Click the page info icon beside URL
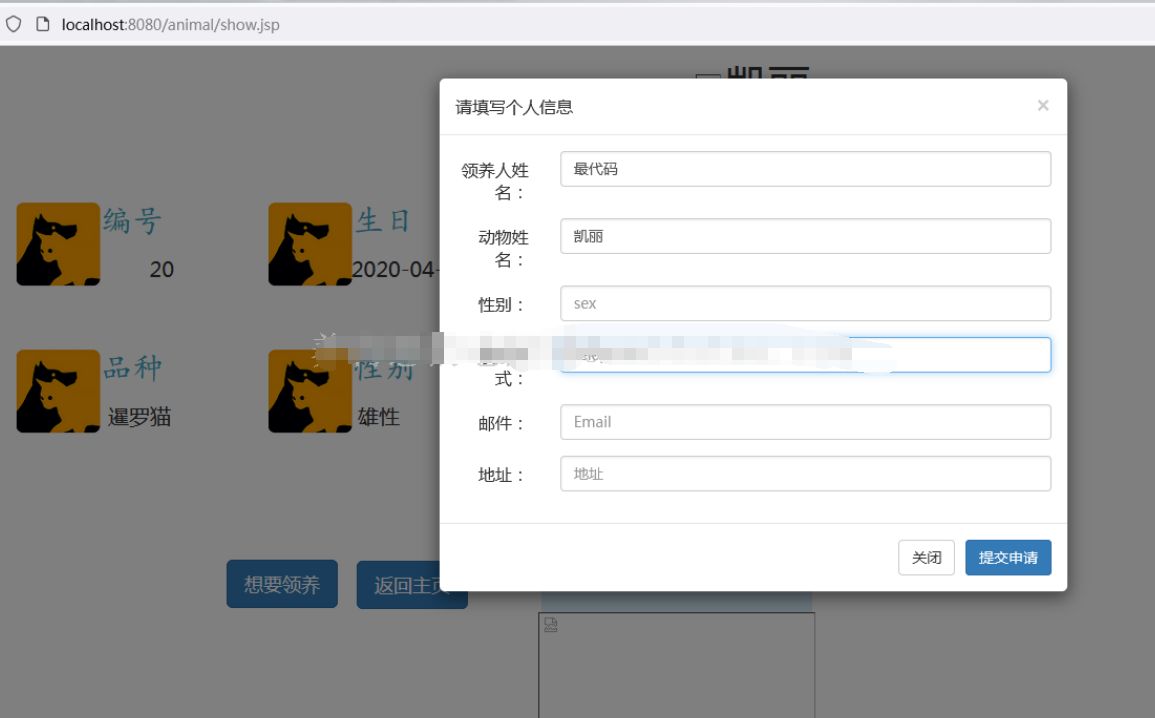The width and height of the screenshot is (1155, 718). pos(43,24)
